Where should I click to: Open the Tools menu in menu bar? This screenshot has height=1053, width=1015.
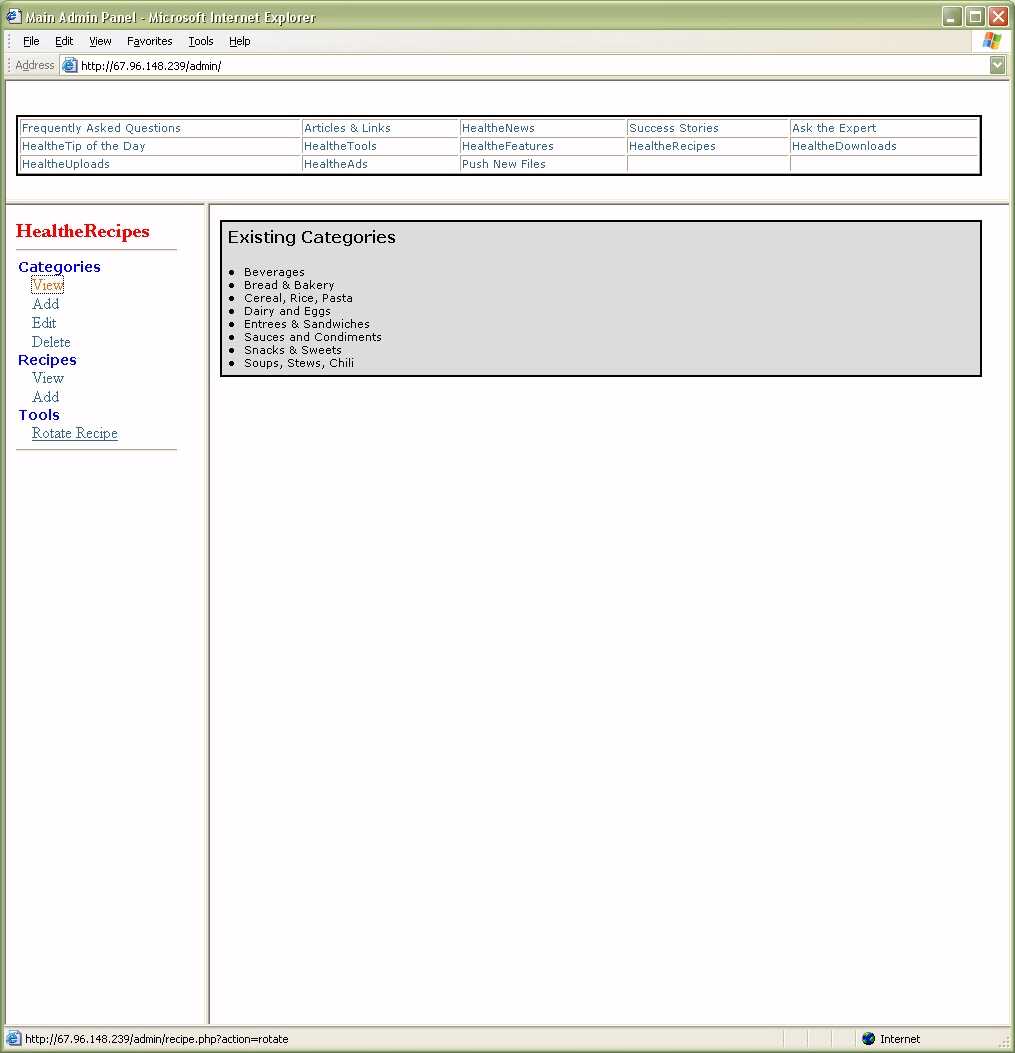(201, 41)
